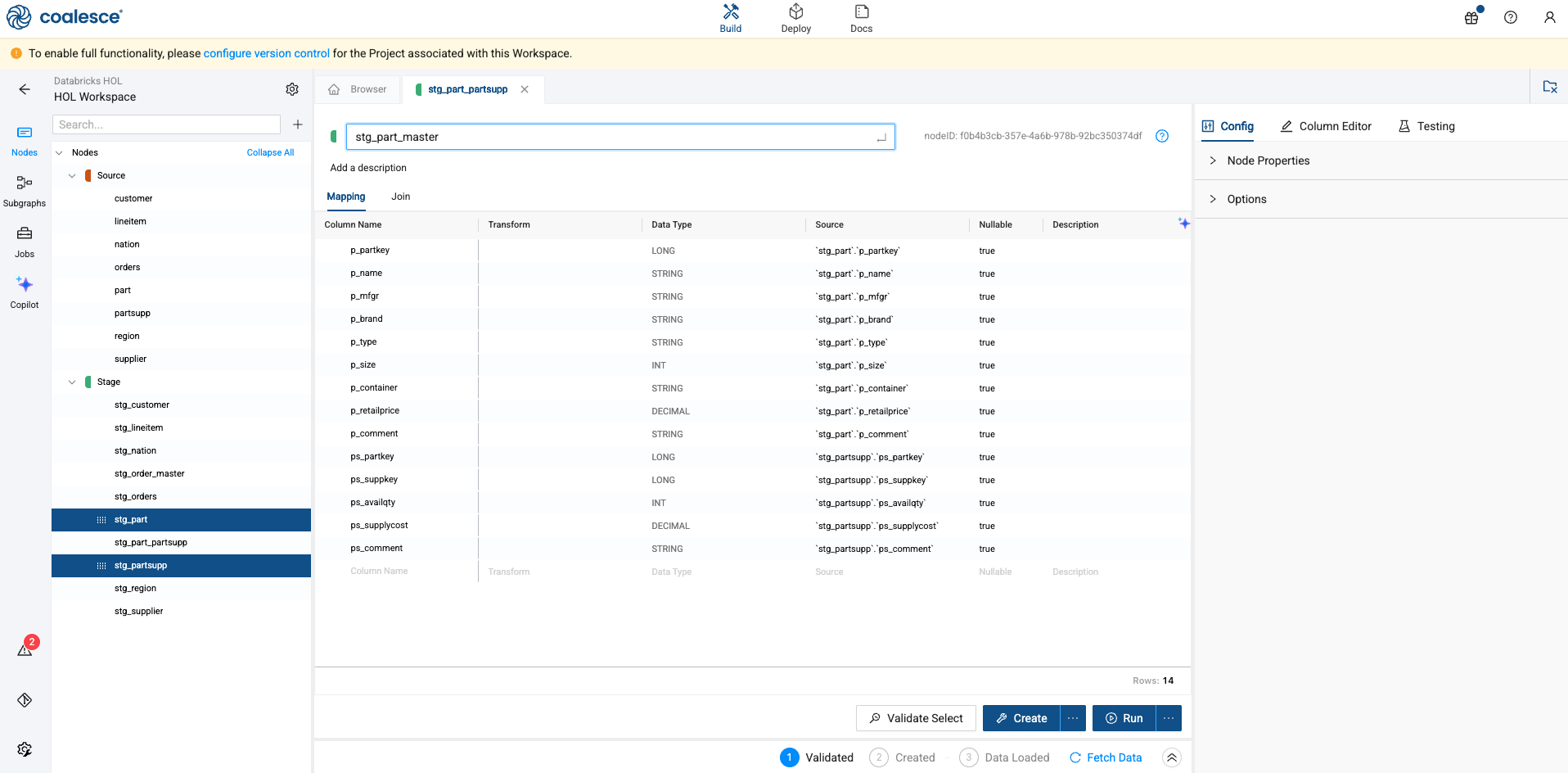
Task: Open the problems warning icon with badge
Action: 25,649
